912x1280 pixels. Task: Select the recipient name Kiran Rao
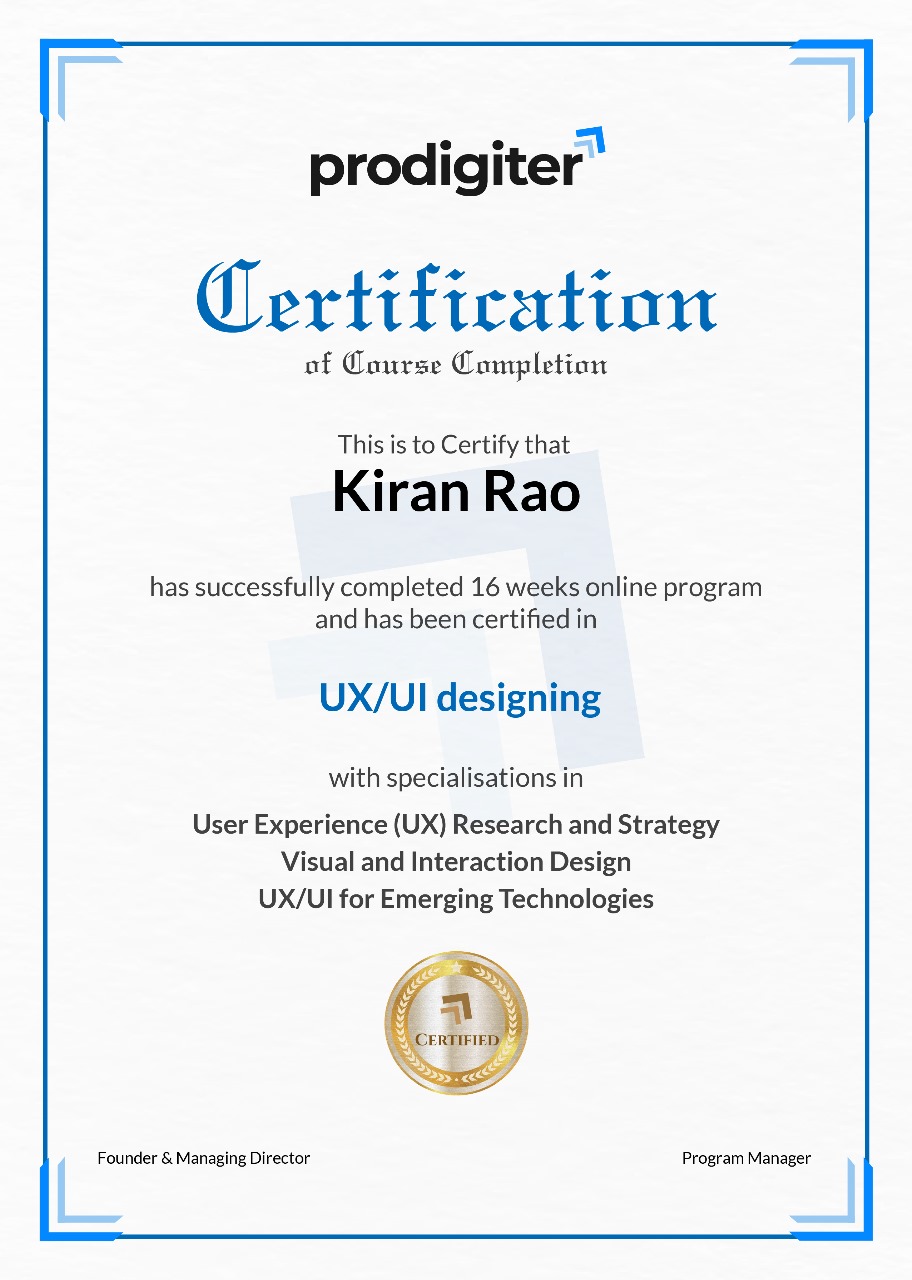456,492
